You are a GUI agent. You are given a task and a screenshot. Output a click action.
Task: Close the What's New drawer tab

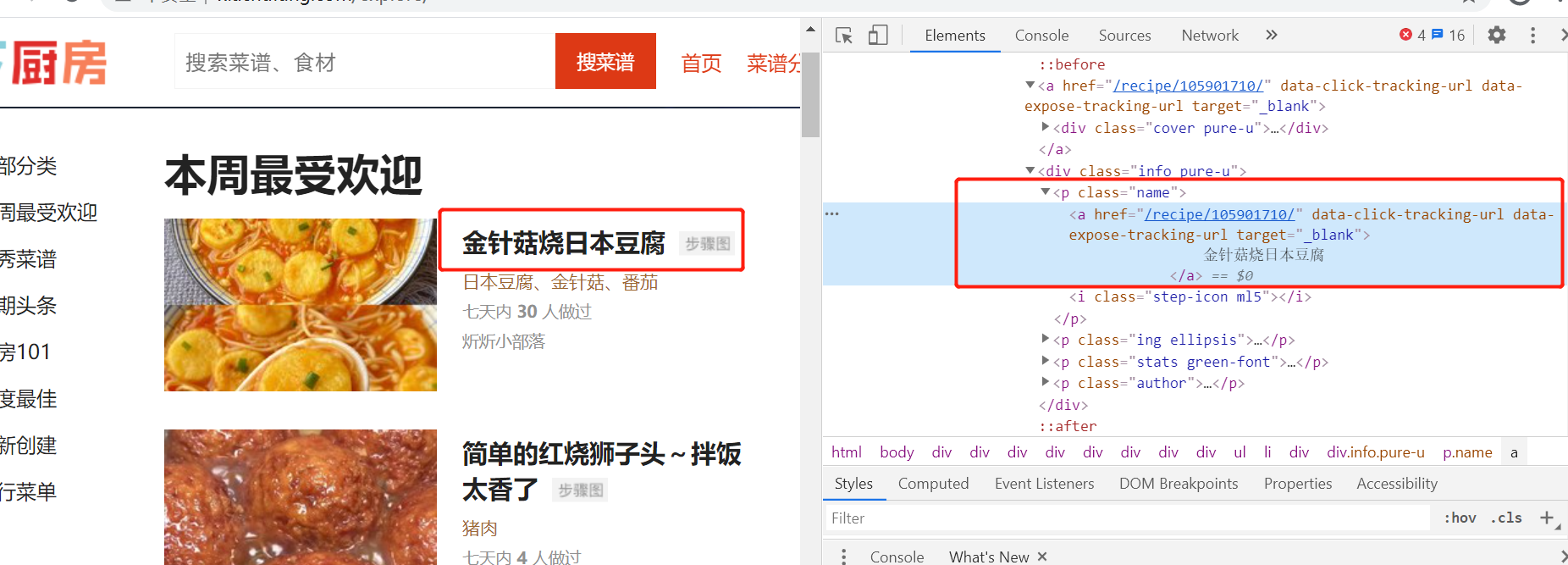tap(1042, 557)
